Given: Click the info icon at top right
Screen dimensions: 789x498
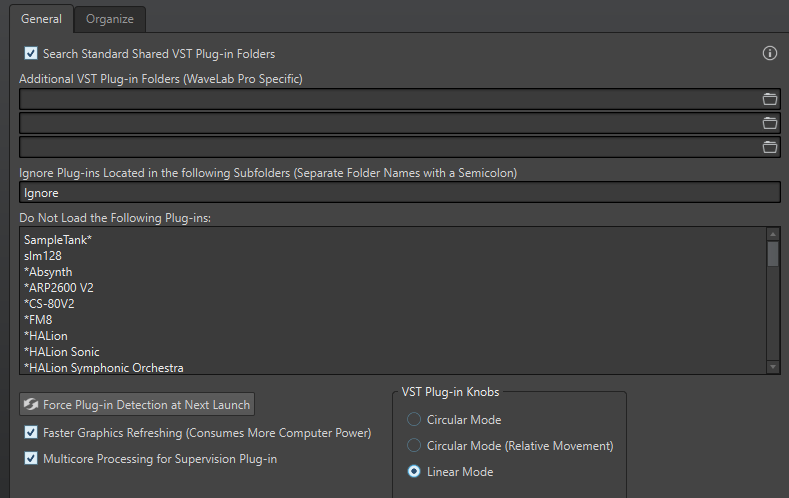Looking at the screenshot, I should [770, 54].
